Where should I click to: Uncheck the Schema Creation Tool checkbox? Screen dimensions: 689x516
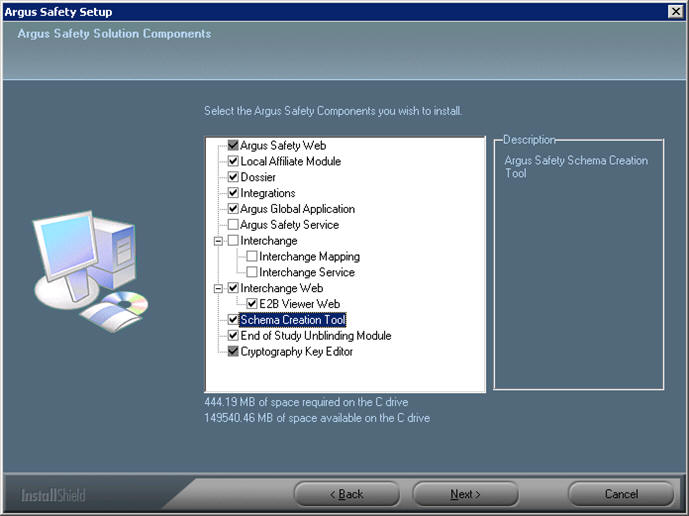[x=233, y=320]
